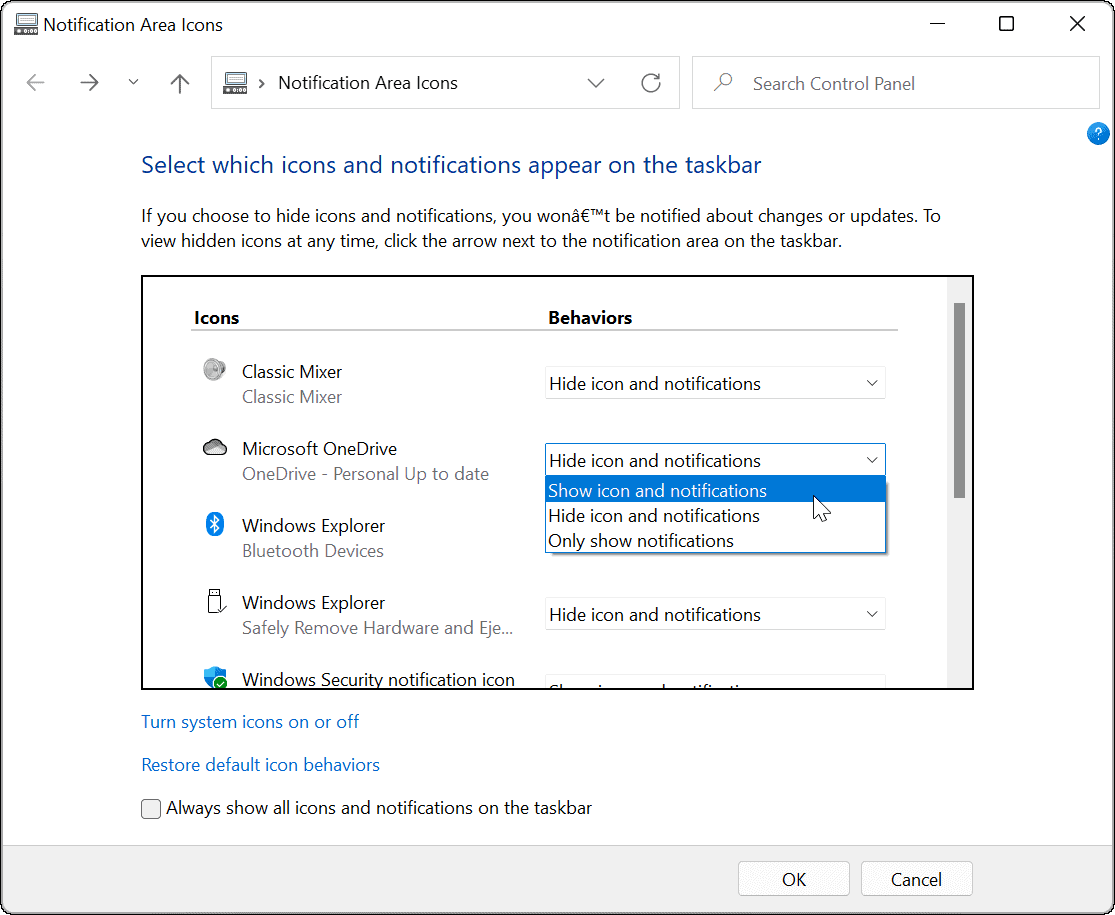Viewport: 1115px width, 915px height.
Task: Open the Classic Mixer behavior dropdown
Action: click(x=714, y=383)
